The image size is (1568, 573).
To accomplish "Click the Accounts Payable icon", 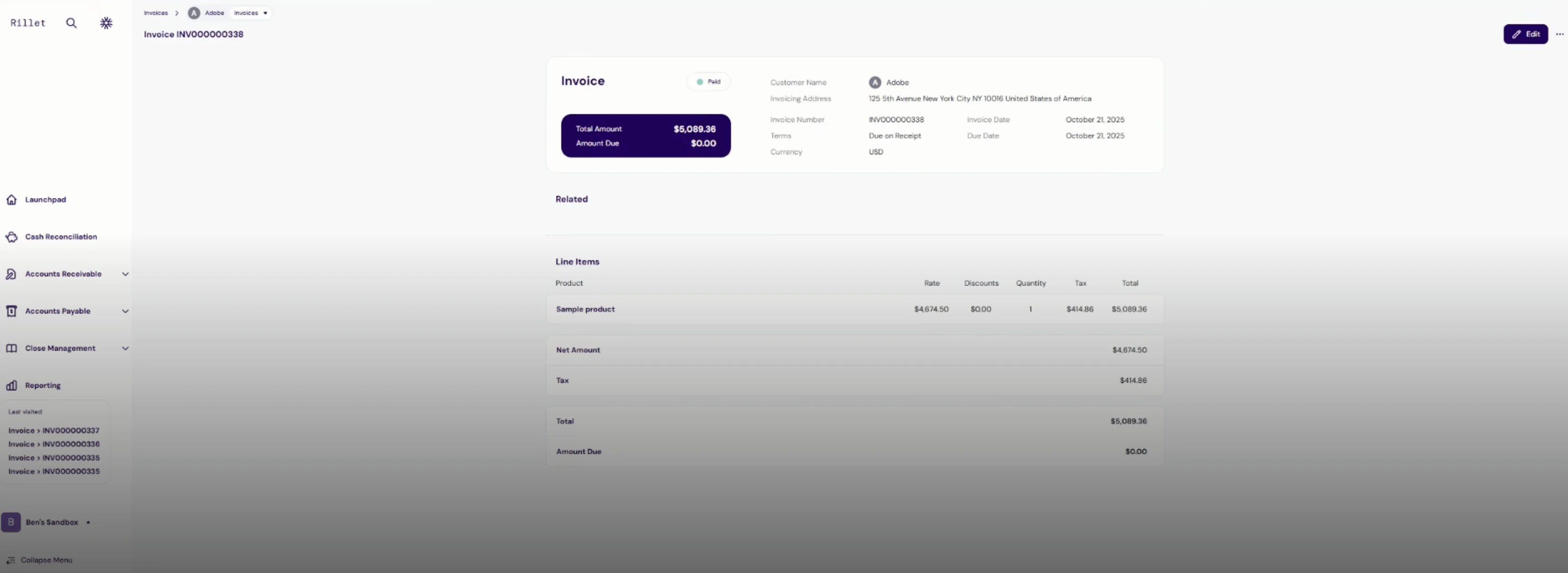I will tap(11, 311).
